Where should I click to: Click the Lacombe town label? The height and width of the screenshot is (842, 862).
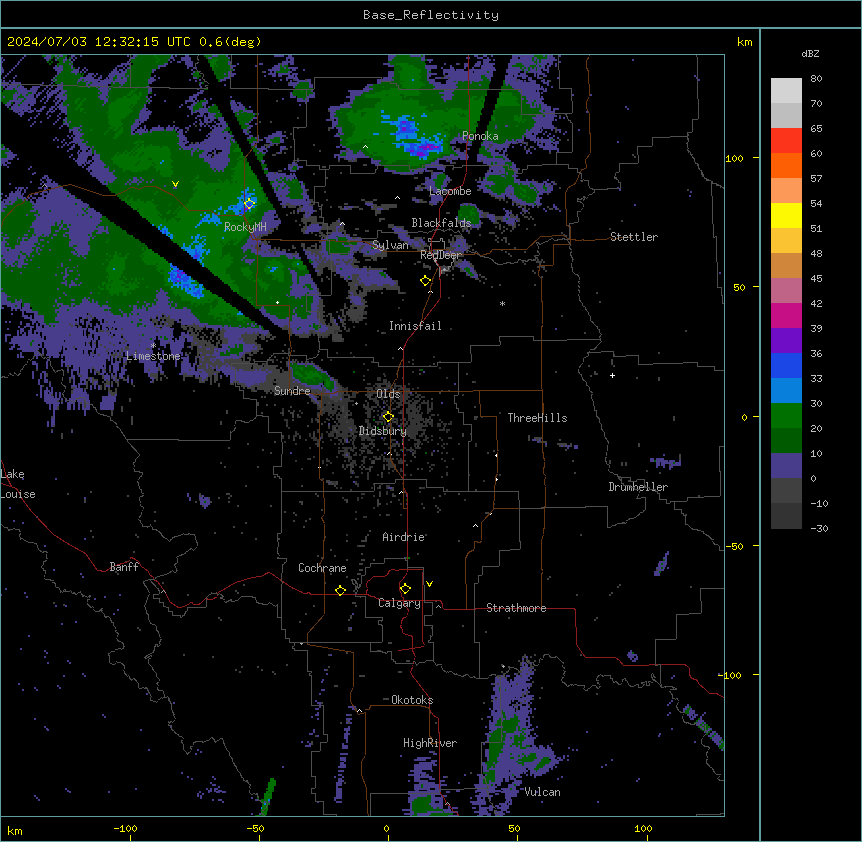pyautogui.click(x=450, y=191)
